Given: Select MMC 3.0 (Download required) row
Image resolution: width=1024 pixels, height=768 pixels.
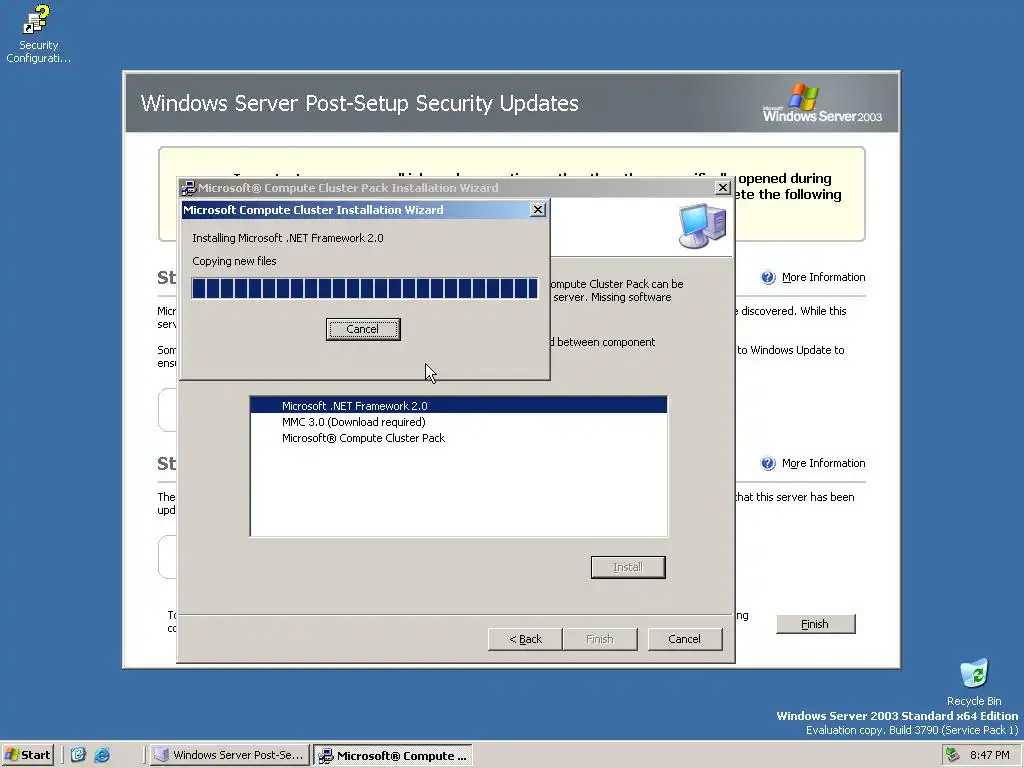Looking at the screenshot, I should [458, 422].
